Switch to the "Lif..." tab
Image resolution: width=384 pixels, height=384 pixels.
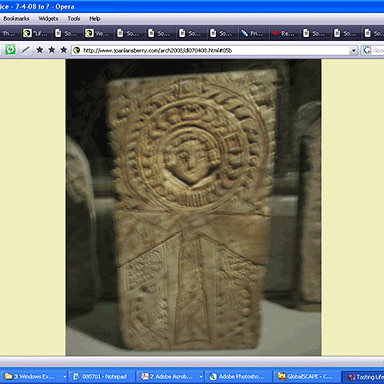coord(36,33)
